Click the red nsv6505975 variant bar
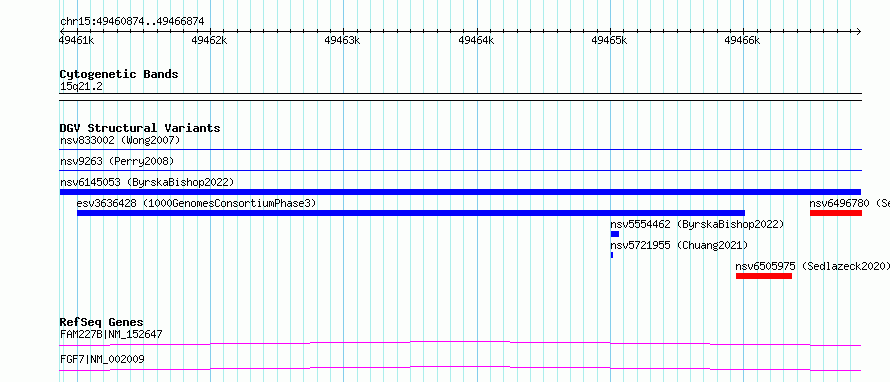This screenshot has width=890, height=382. click(763, 276)
